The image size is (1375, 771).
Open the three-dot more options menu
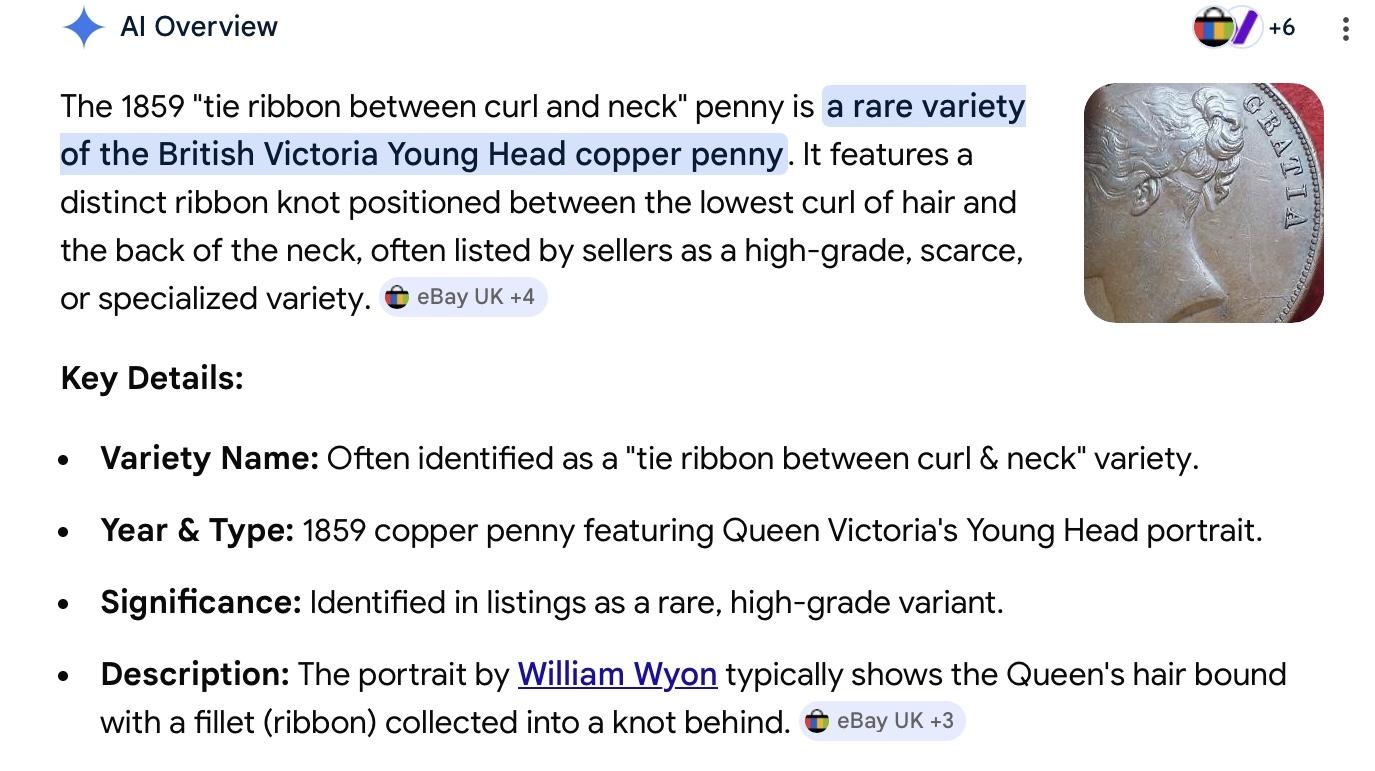pyautogui.click(x=1346, y=29)
